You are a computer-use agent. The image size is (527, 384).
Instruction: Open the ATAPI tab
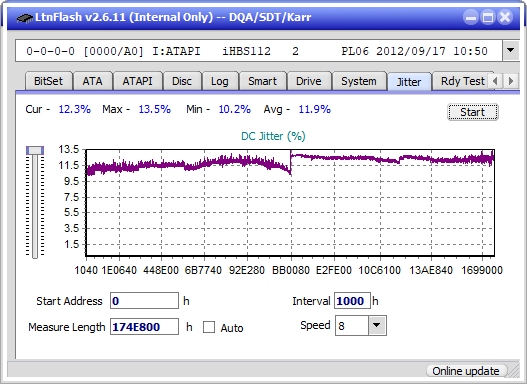pos(137,81)
